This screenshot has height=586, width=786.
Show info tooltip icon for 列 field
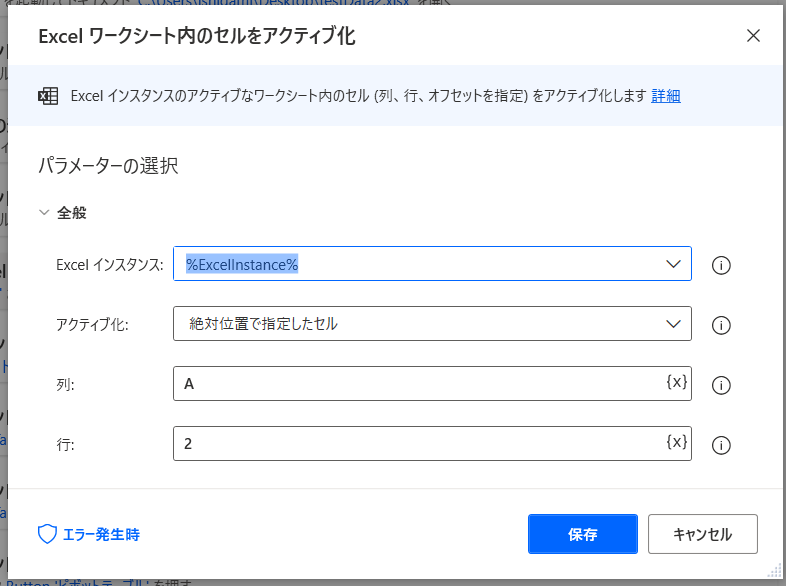click(x=720, y=385)
